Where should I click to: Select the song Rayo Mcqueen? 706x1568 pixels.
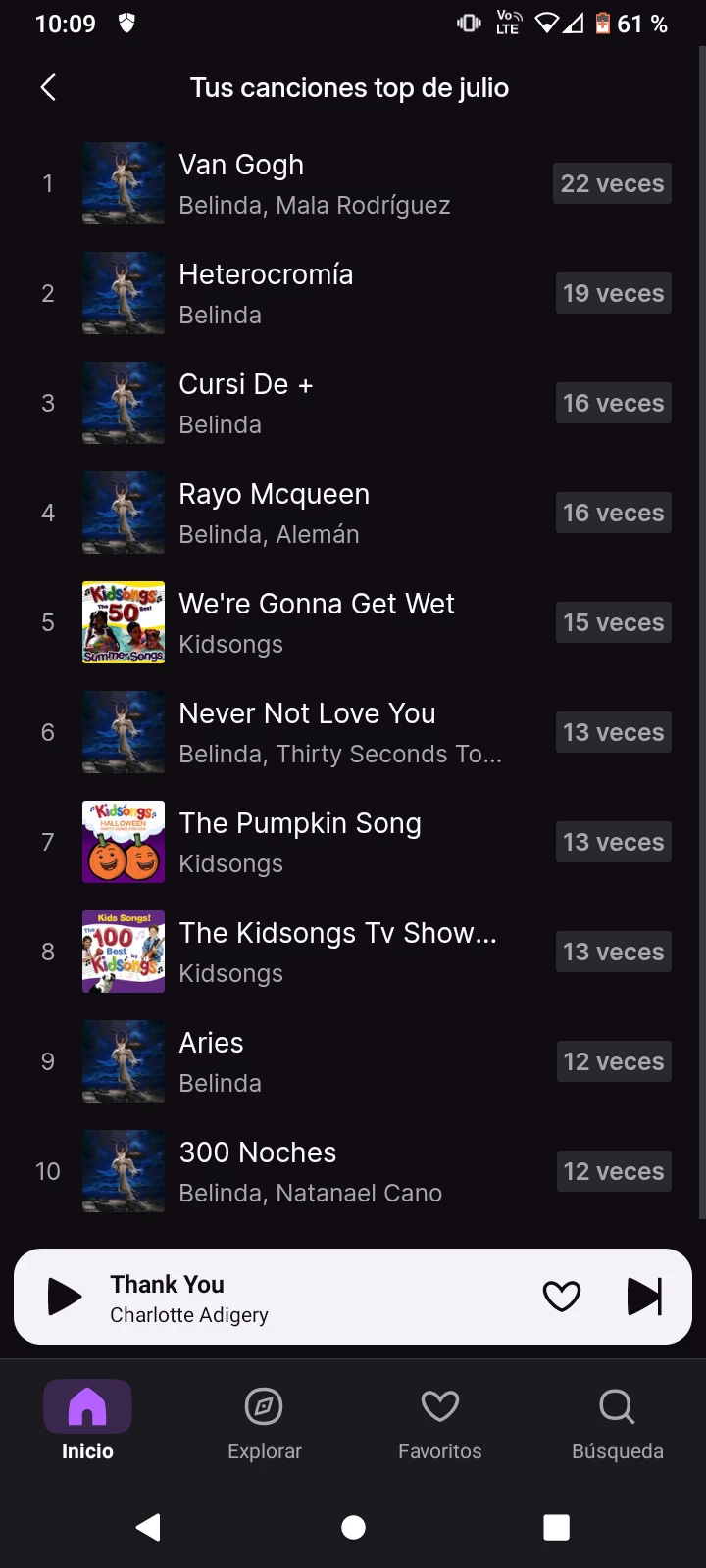[x=274, y=495]
